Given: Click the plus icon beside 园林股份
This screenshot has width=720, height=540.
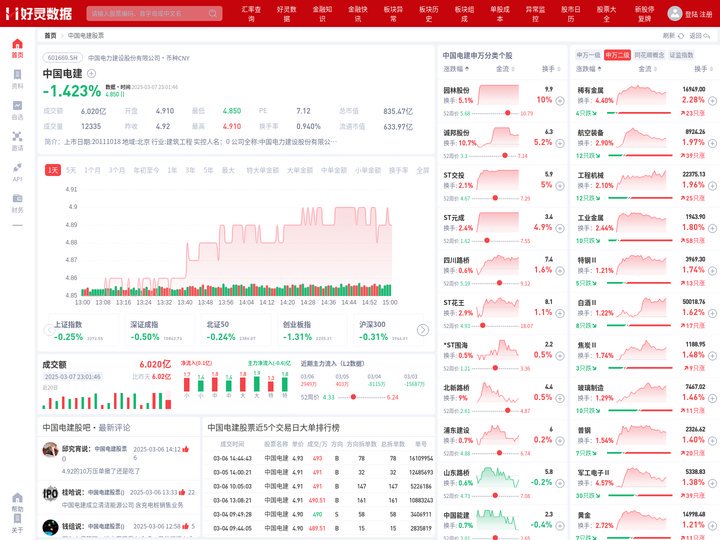Looking at the screenshot, I should click(x=560, y=101).
